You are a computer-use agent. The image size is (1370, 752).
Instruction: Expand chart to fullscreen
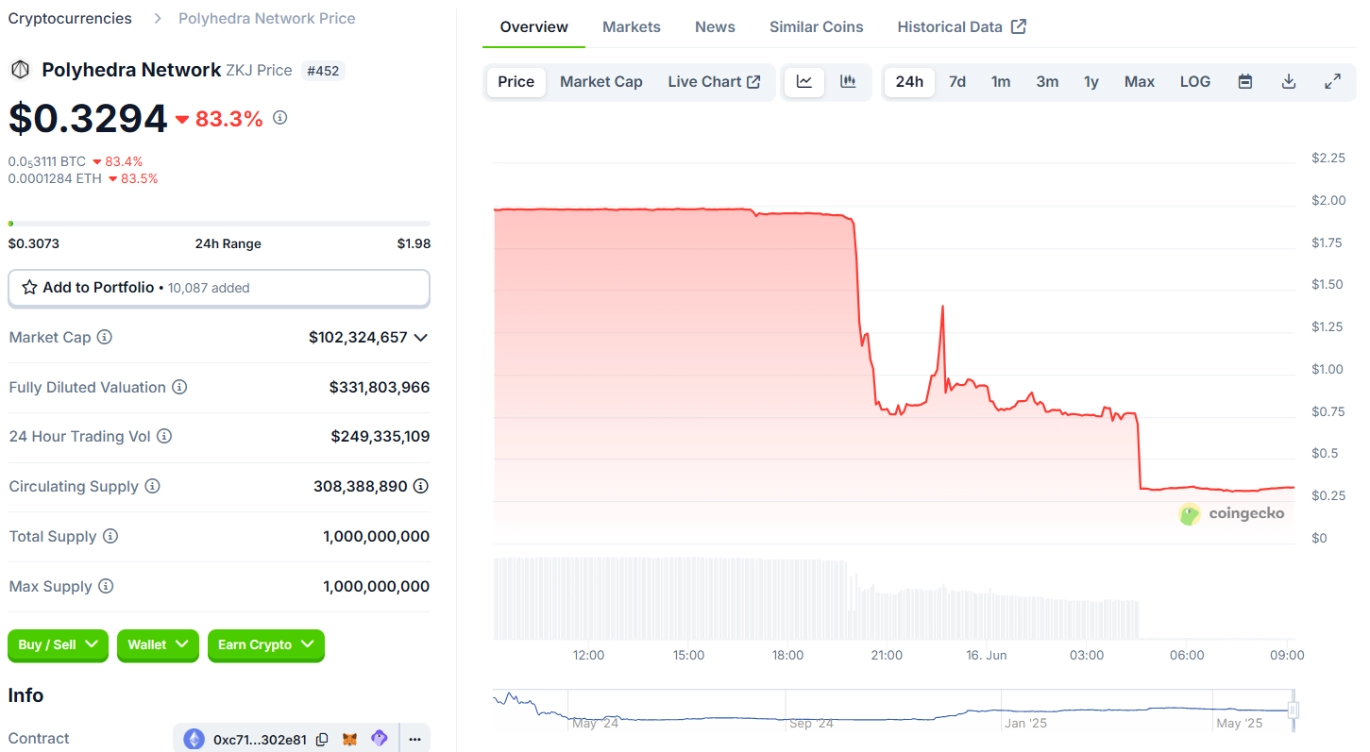point(1333,82)
